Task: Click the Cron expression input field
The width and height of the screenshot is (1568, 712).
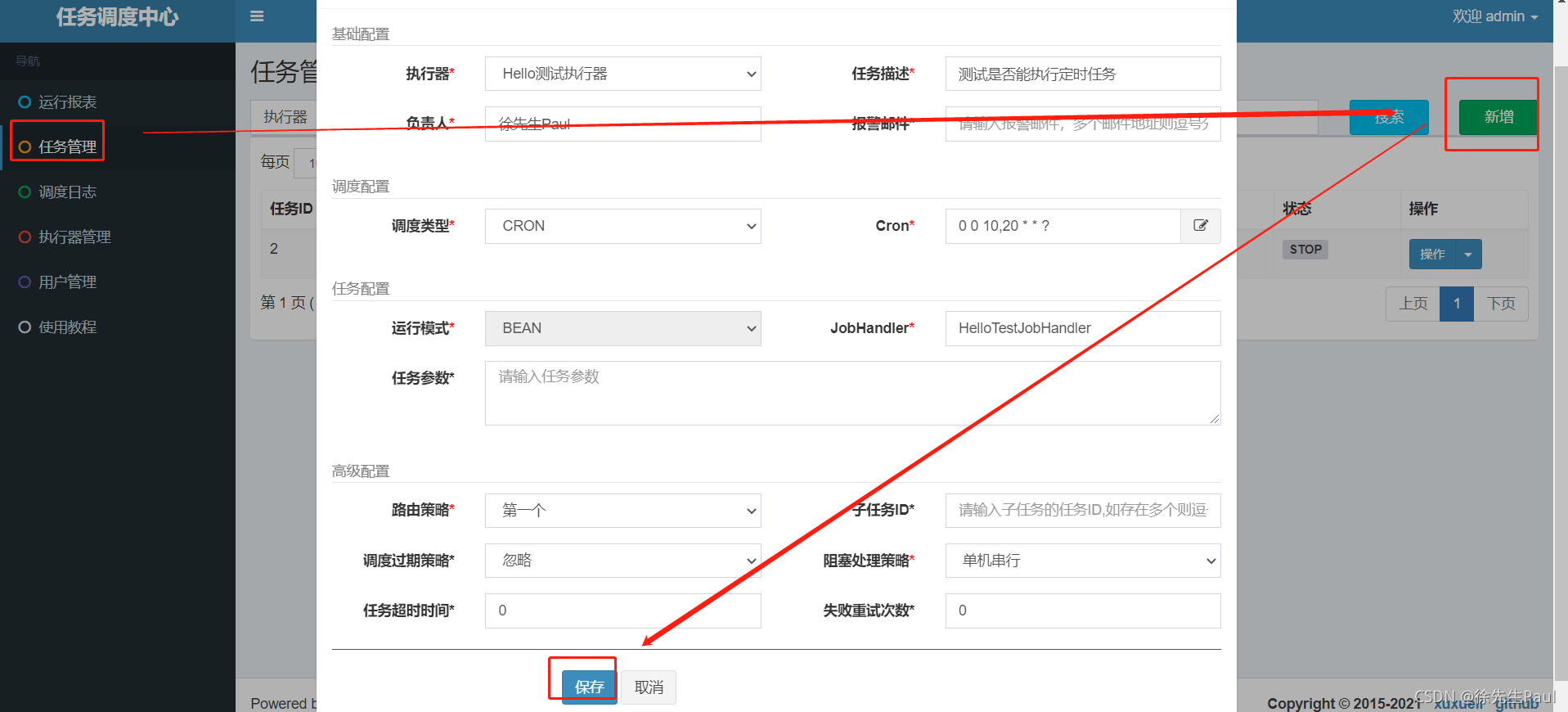Action: click(x=1063, y=226)
